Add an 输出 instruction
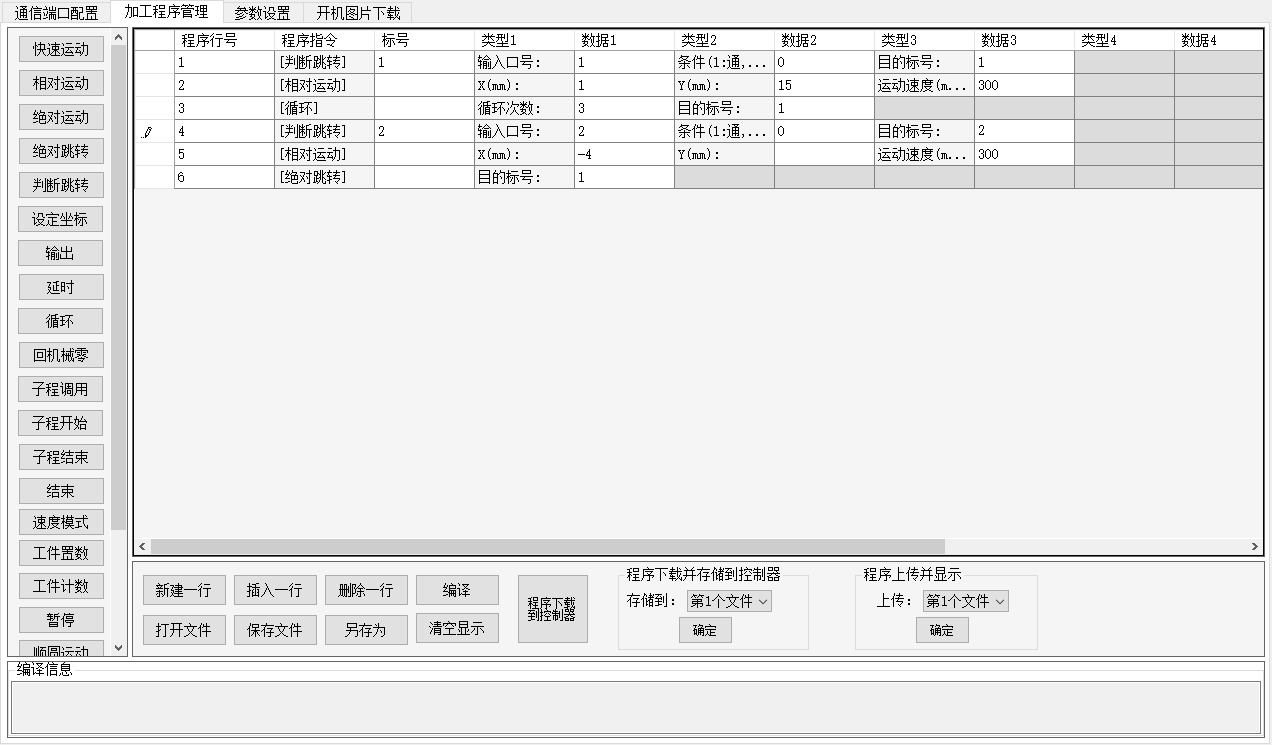Viewport: 1272px width, 745px height. 61,253
